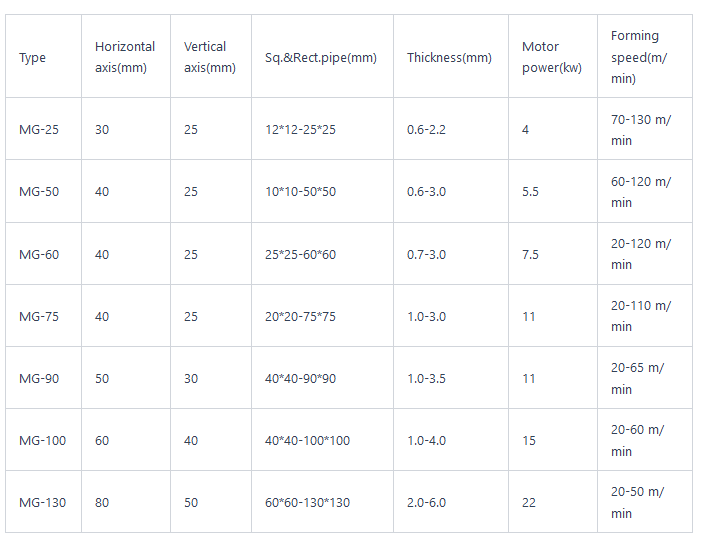702x549 pixels.
Task: Select the MG-50 type cell
Action: (x=39, y=192)
